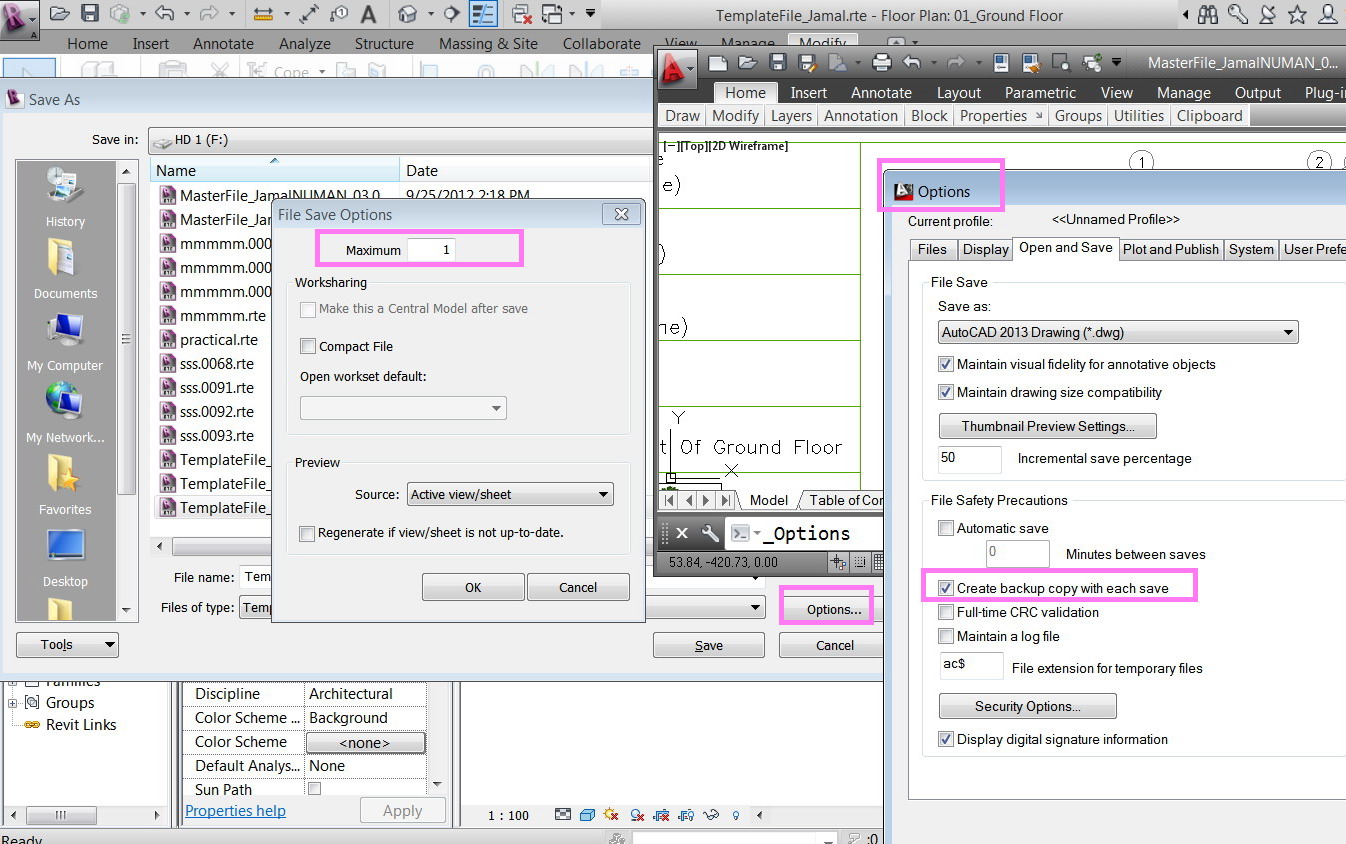Click the Visual Style cube icon in view control bar
This screenshot has width=1346, height=844.
click(587, 815)
